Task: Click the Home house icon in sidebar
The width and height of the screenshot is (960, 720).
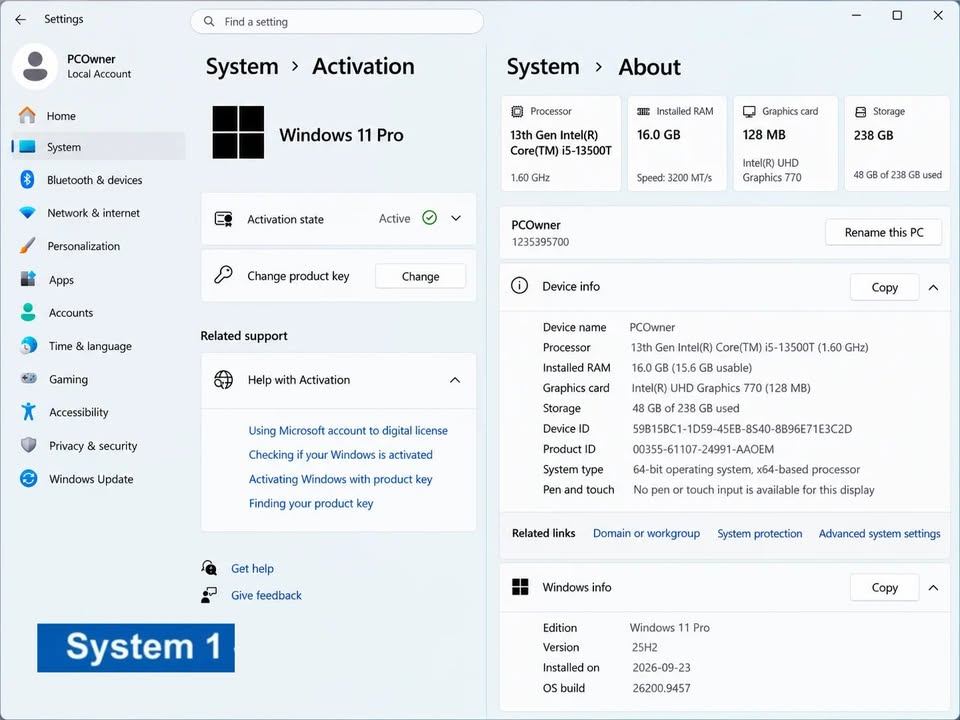Action: point(27,115)
